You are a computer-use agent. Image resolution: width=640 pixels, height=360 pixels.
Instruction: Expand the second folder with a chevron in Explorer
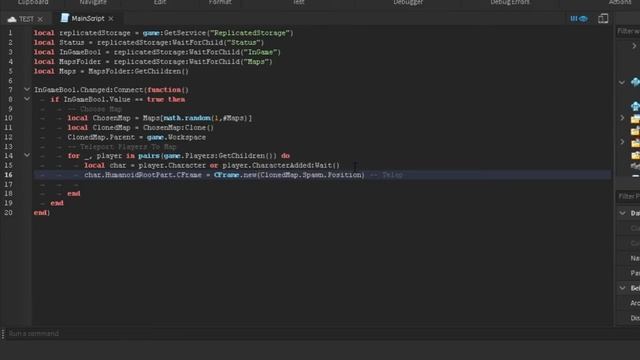[x=622, y=142]
